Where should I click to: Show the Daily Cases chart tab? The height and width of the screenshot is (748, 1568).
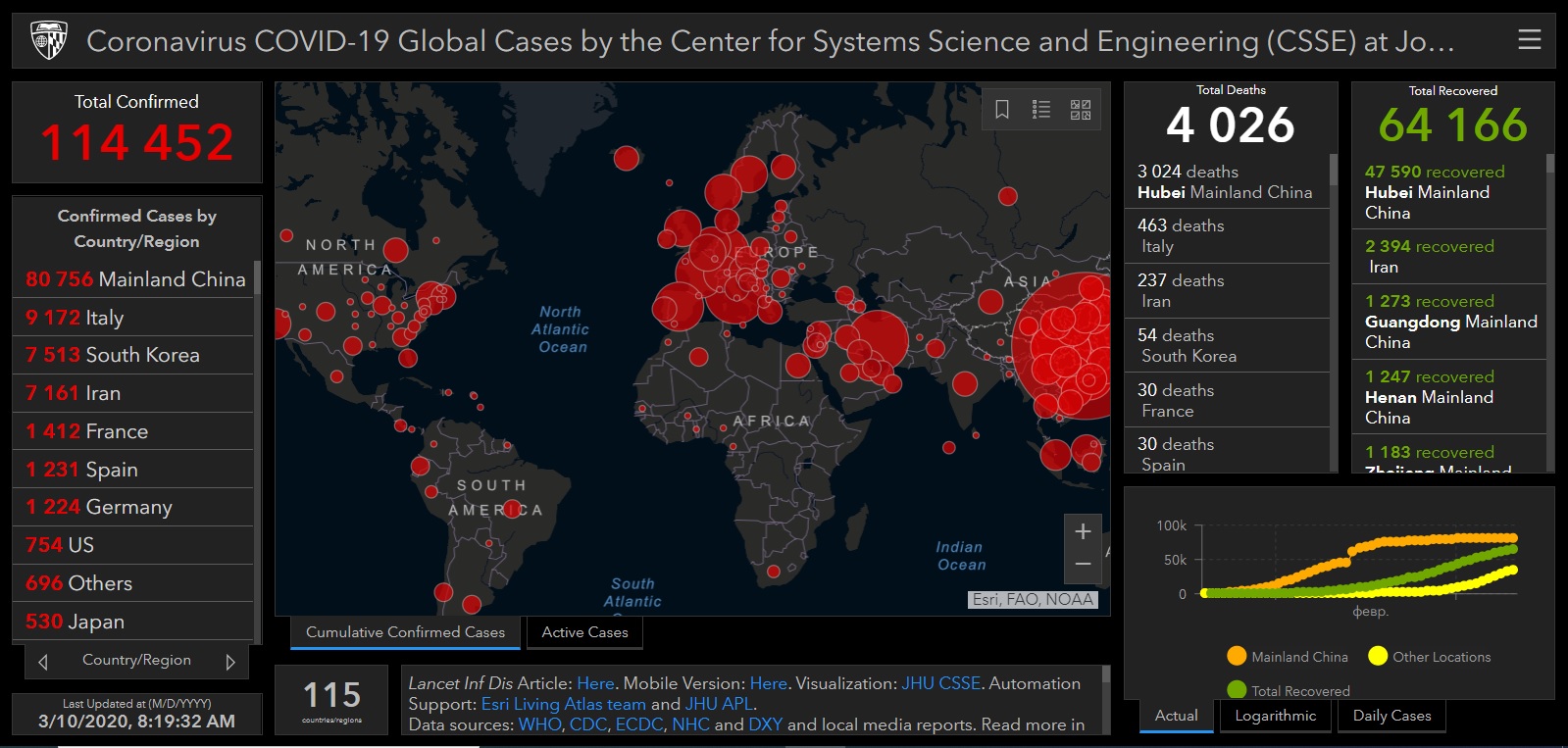click(1391, 716)
